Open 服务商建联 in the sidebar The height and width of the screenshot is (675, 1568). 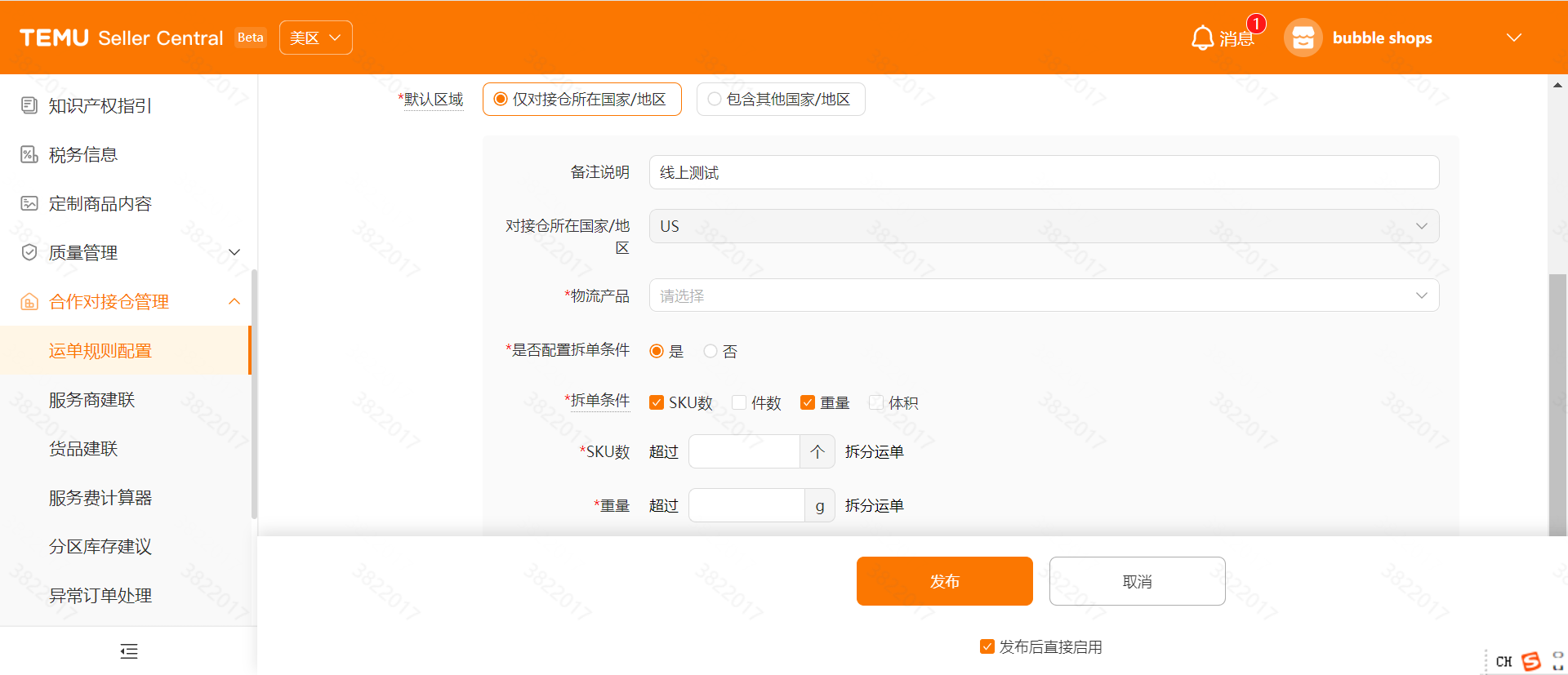[91, 400]
